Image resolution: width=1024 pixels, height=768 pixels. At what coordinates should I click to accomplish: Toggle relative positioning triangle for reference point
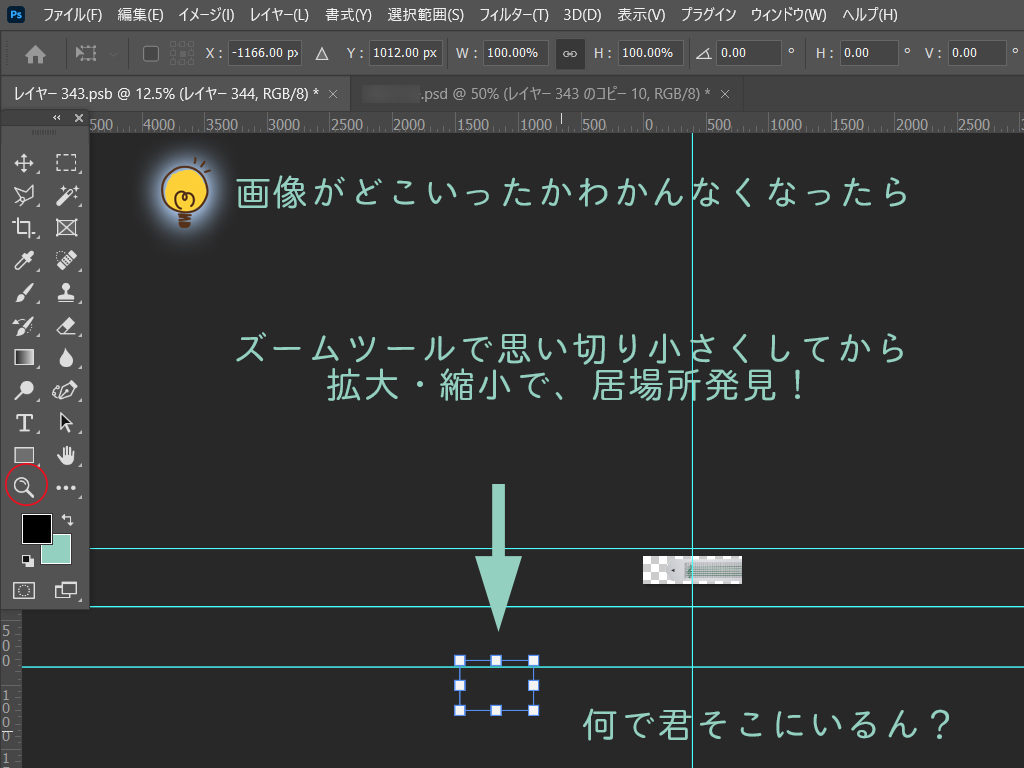[x=321, y=53]
